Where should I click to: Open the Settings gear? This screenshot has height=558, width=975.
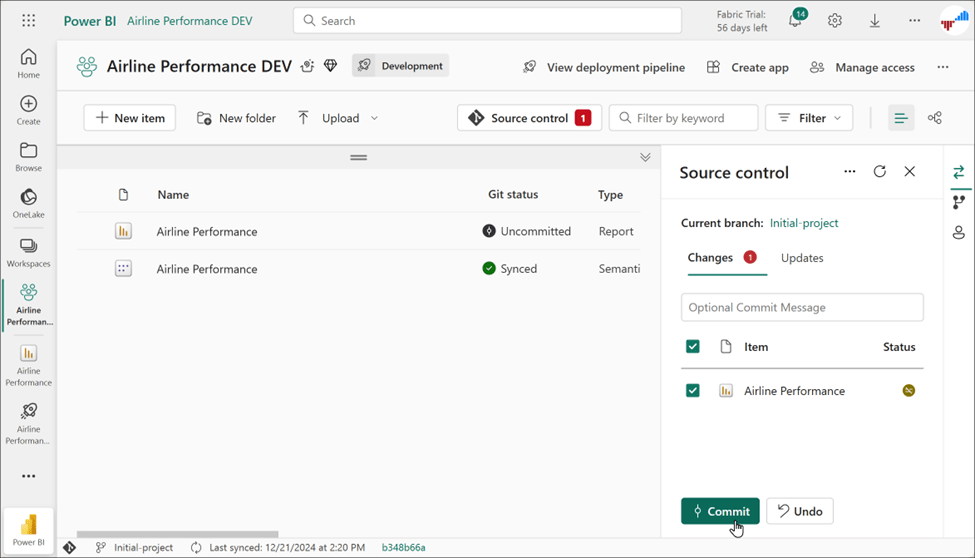click(834, 21)
